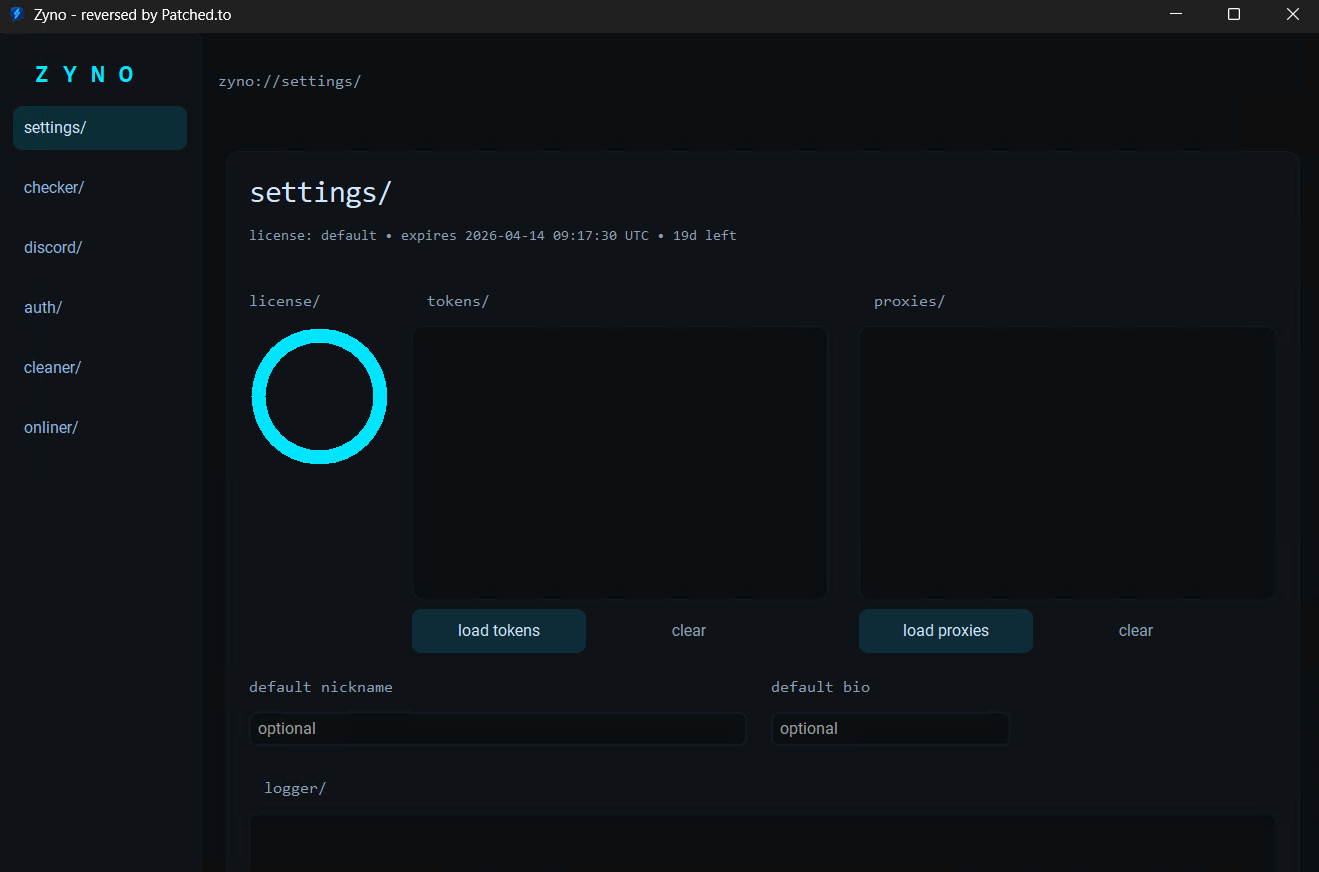Click the Zyno lightning app icon in title bar
The image size is (1319, 872).
click(x=16, y=15)
